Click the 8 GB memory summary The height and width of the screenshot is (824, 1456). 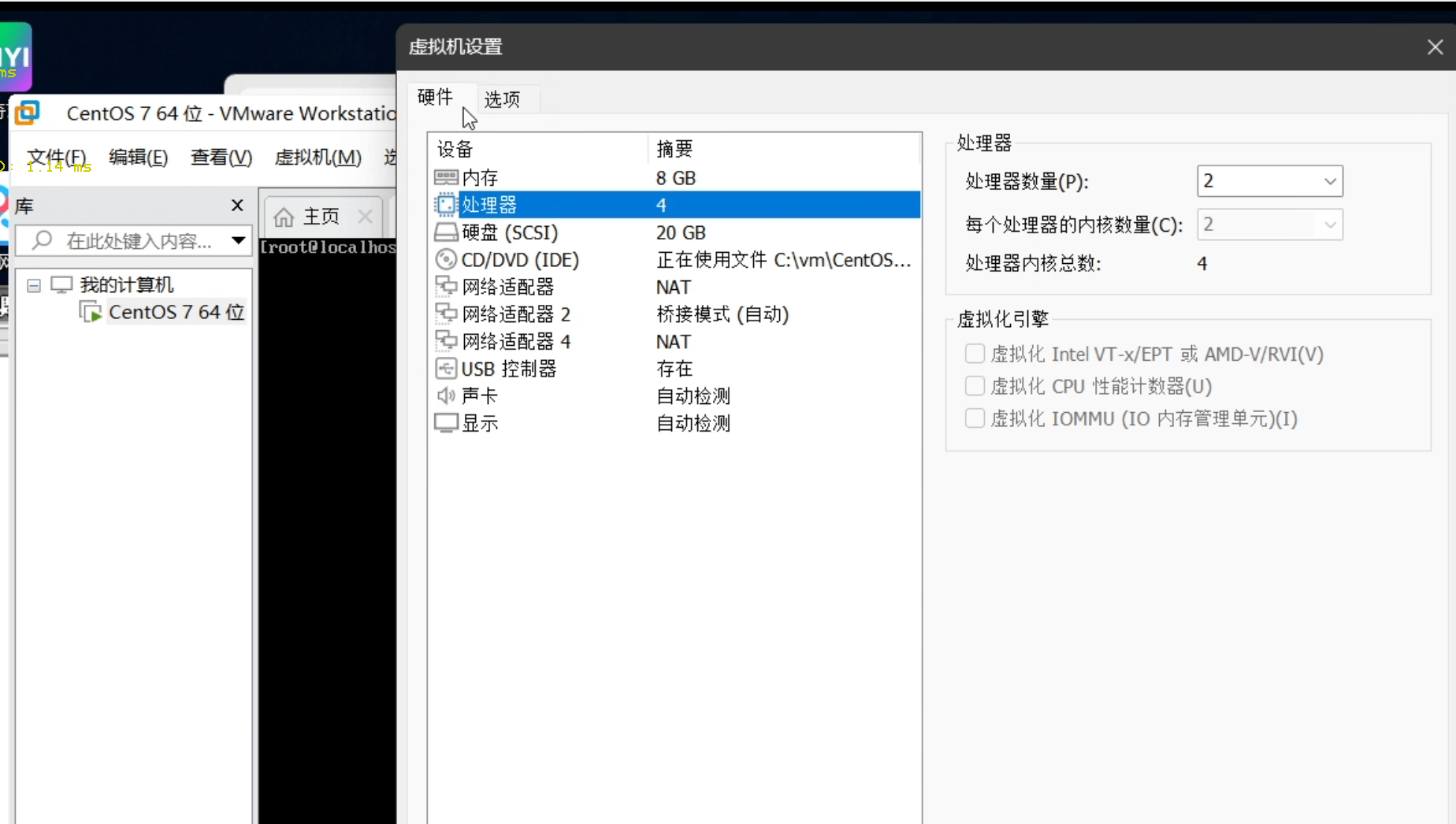click(676, 178)
